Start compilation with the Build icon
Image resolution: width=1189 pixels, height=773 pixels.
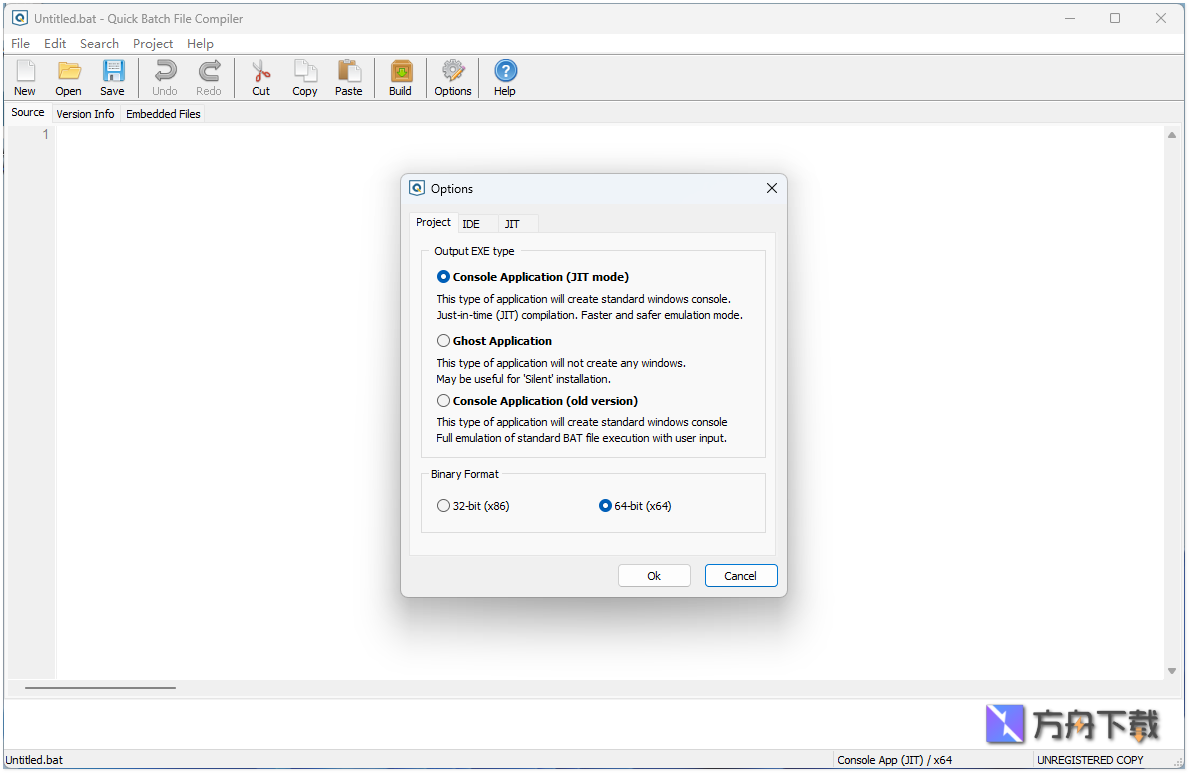click(x=400, y=77)
